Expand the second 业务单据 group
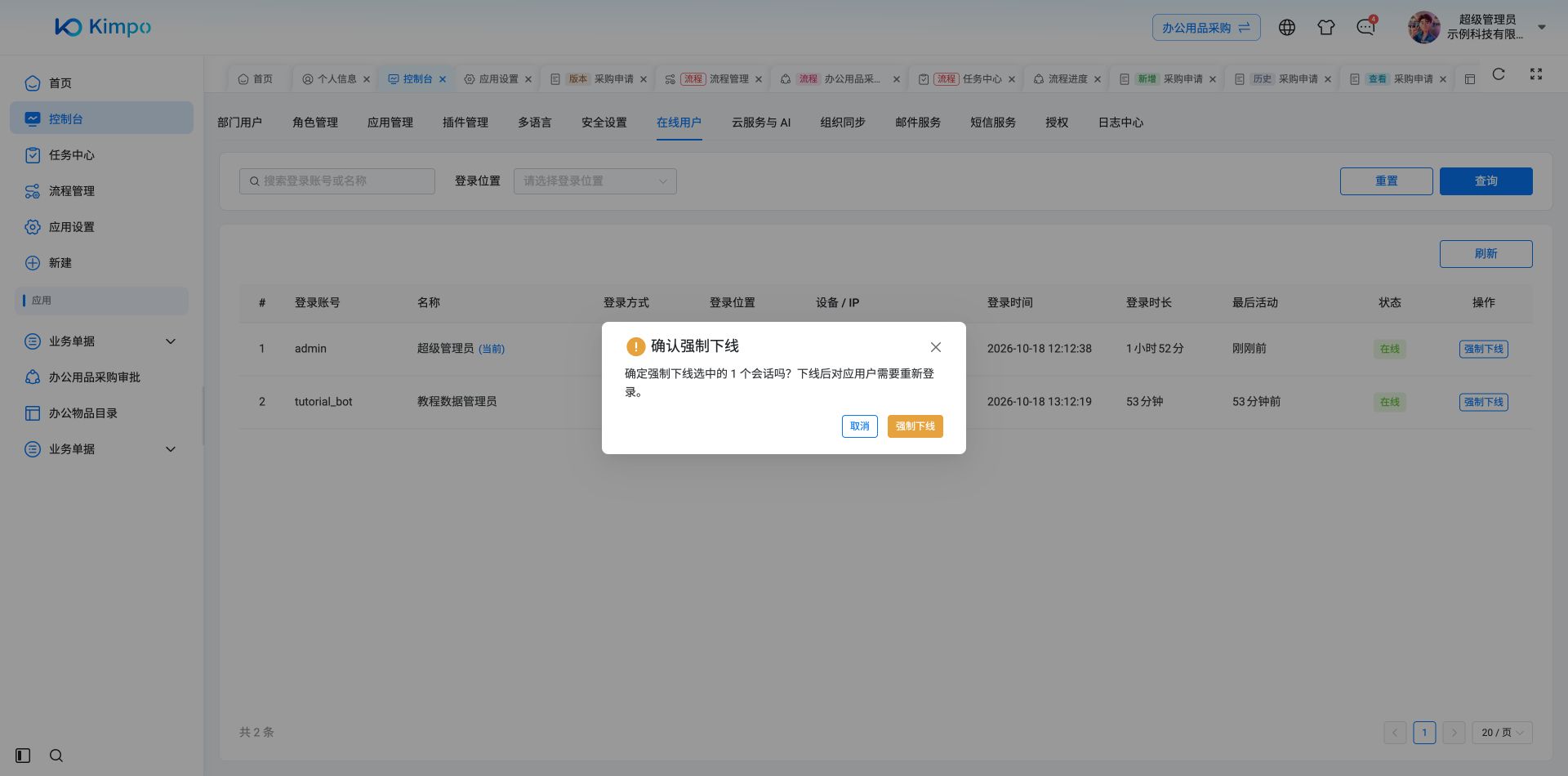 click(x=101, y=448)
